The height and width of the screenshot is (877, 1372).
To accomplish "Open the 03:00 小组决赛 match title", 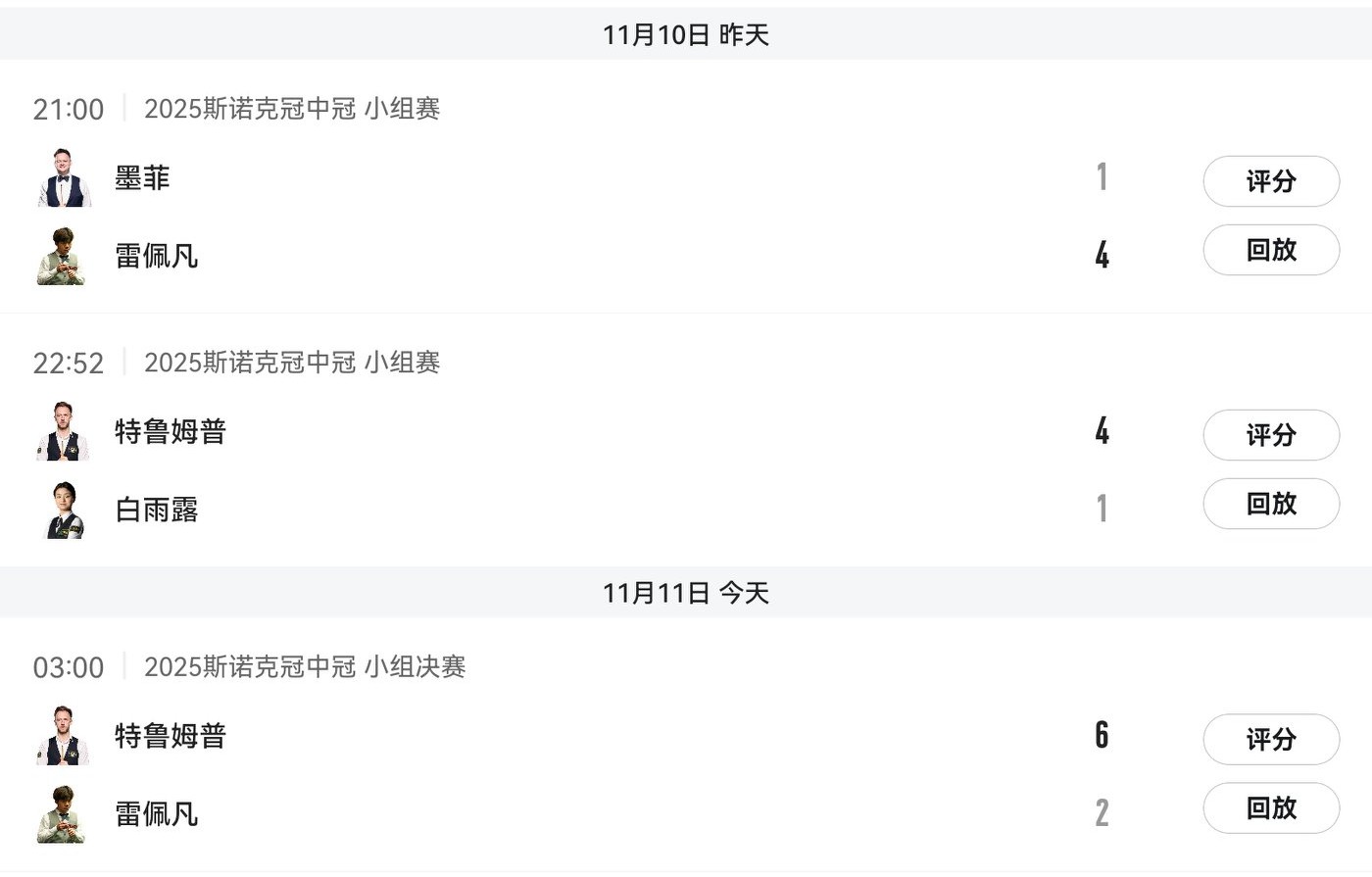I will pyautogui.click(x=304, y=667).
